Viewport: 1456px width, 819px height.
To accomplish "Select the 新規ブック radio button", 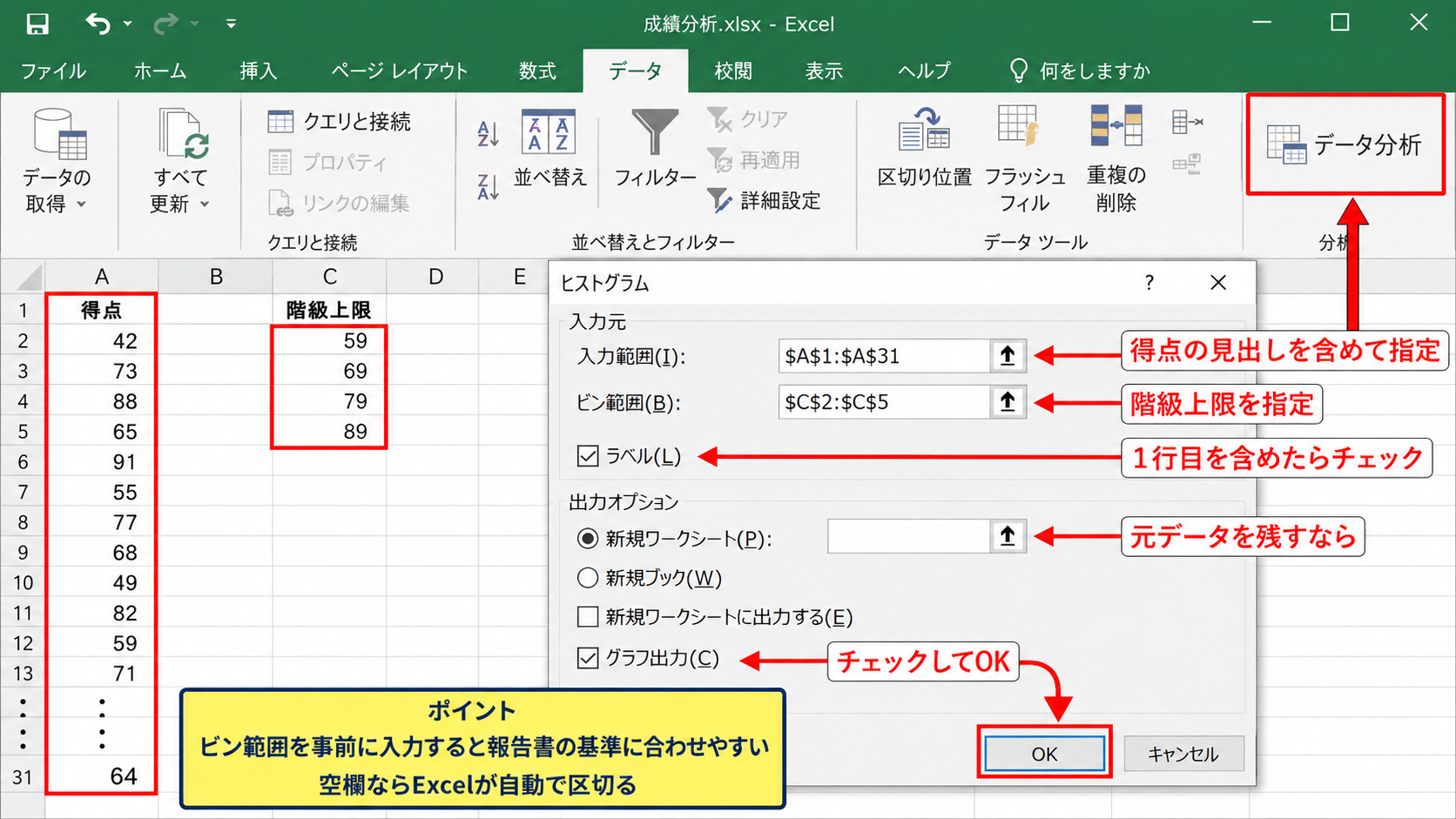I will [588, 577].
